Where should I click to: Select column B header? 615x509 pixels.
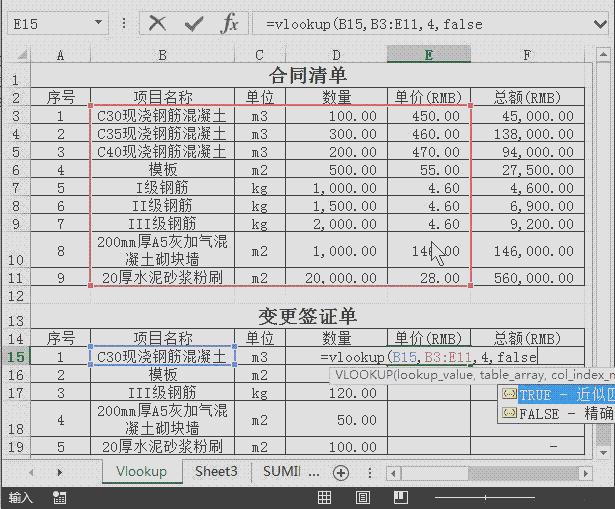point(162,55)
